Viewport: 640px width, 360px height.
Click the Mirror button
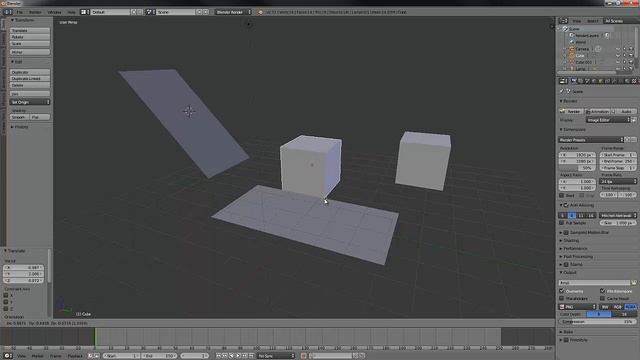point(30,52)
